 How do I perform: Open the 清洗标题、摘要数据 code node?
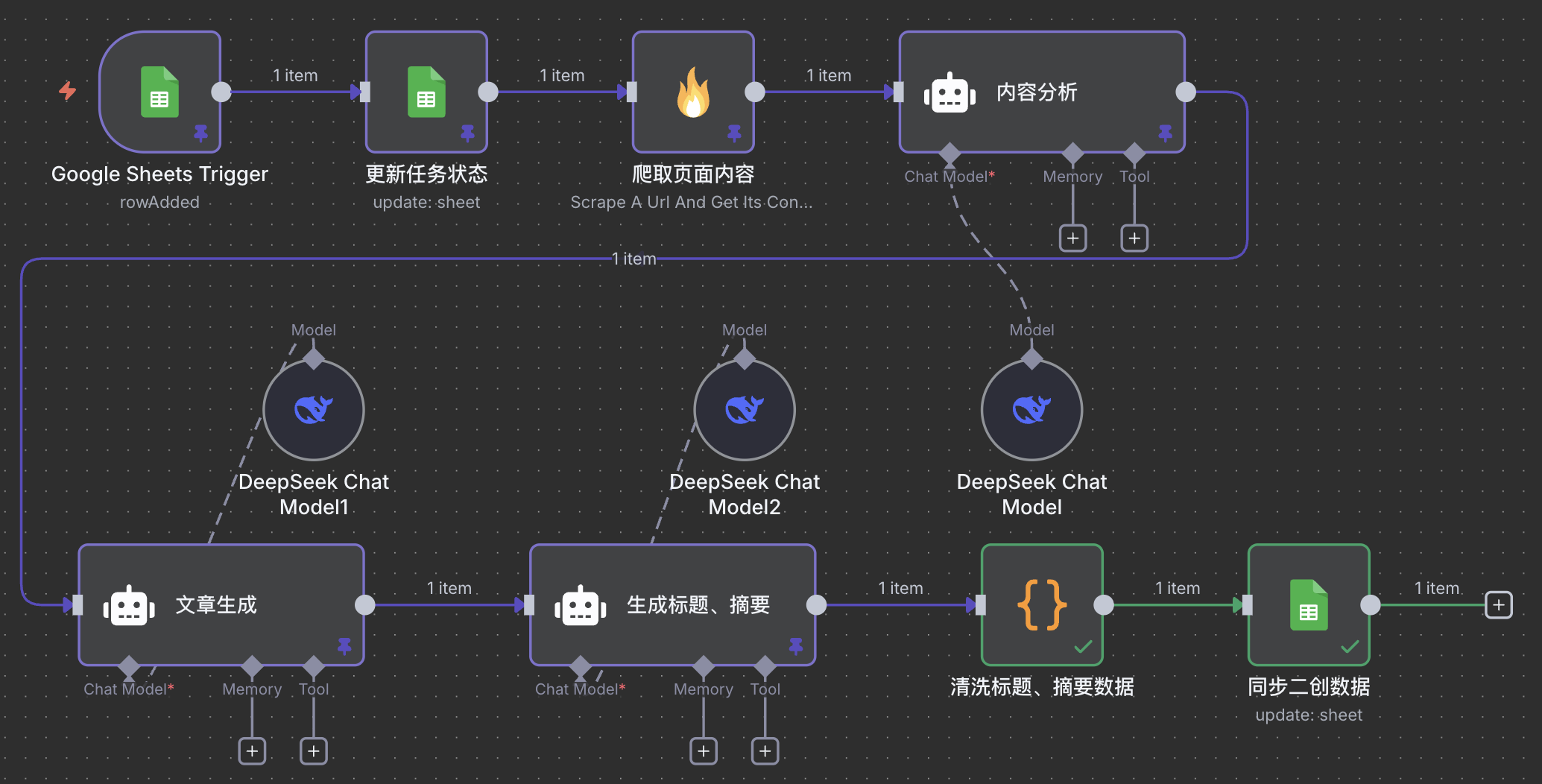click(x=1042, y=605)
